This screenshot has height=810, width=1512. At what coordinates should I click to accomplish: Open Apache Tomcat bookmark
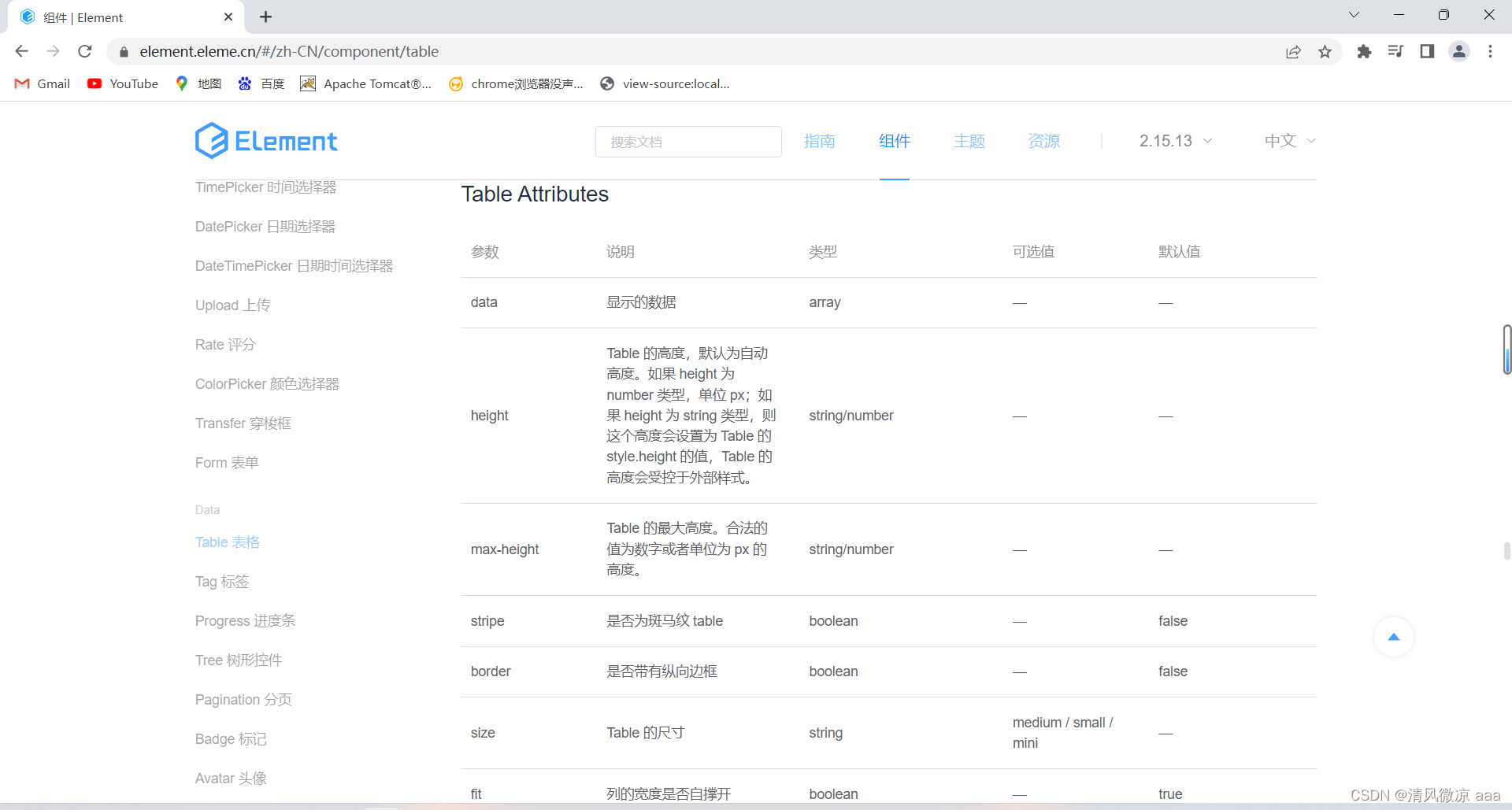[366, 83]
